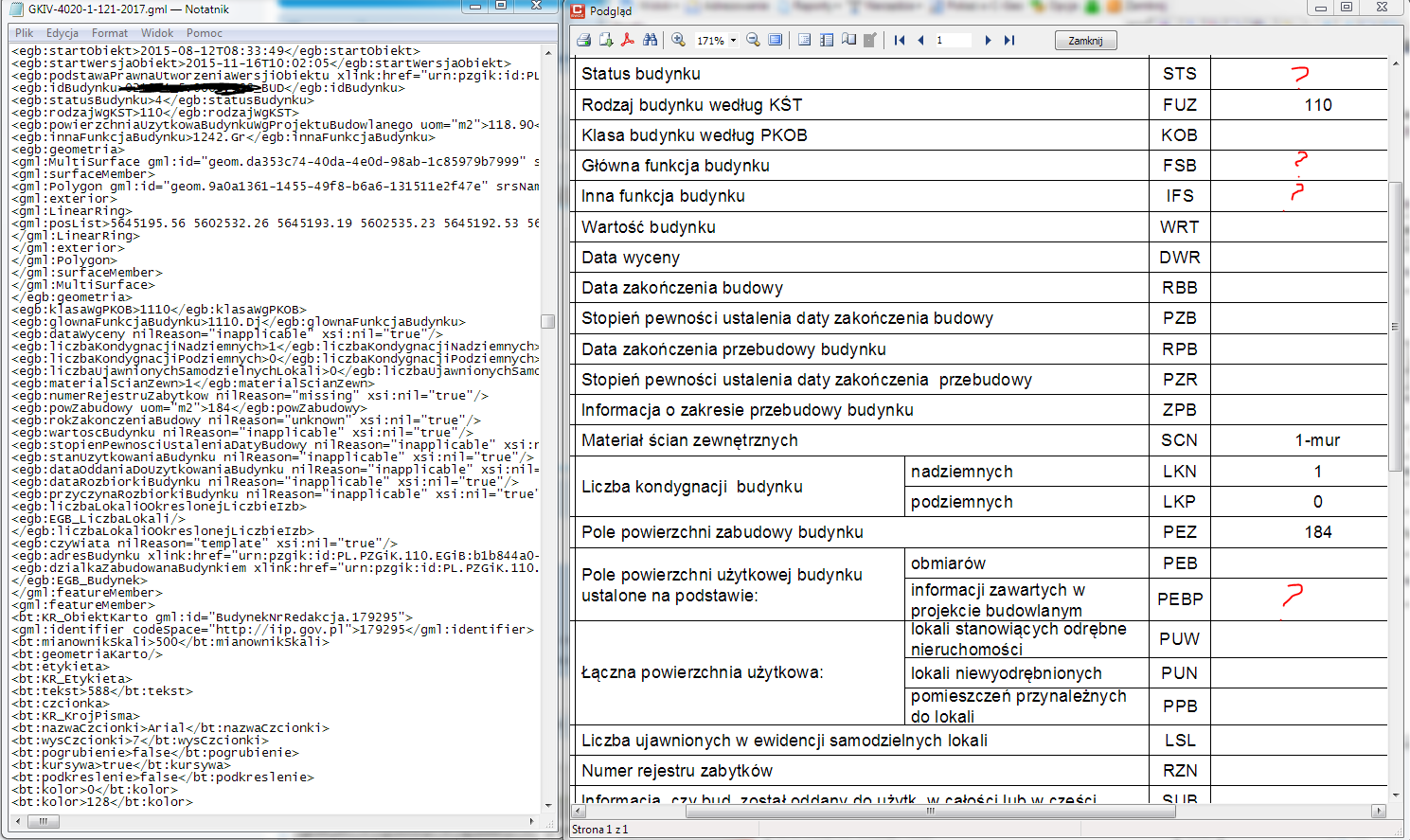
Task: Click 'Inna funkcja budynku' label
Action: 663,196
